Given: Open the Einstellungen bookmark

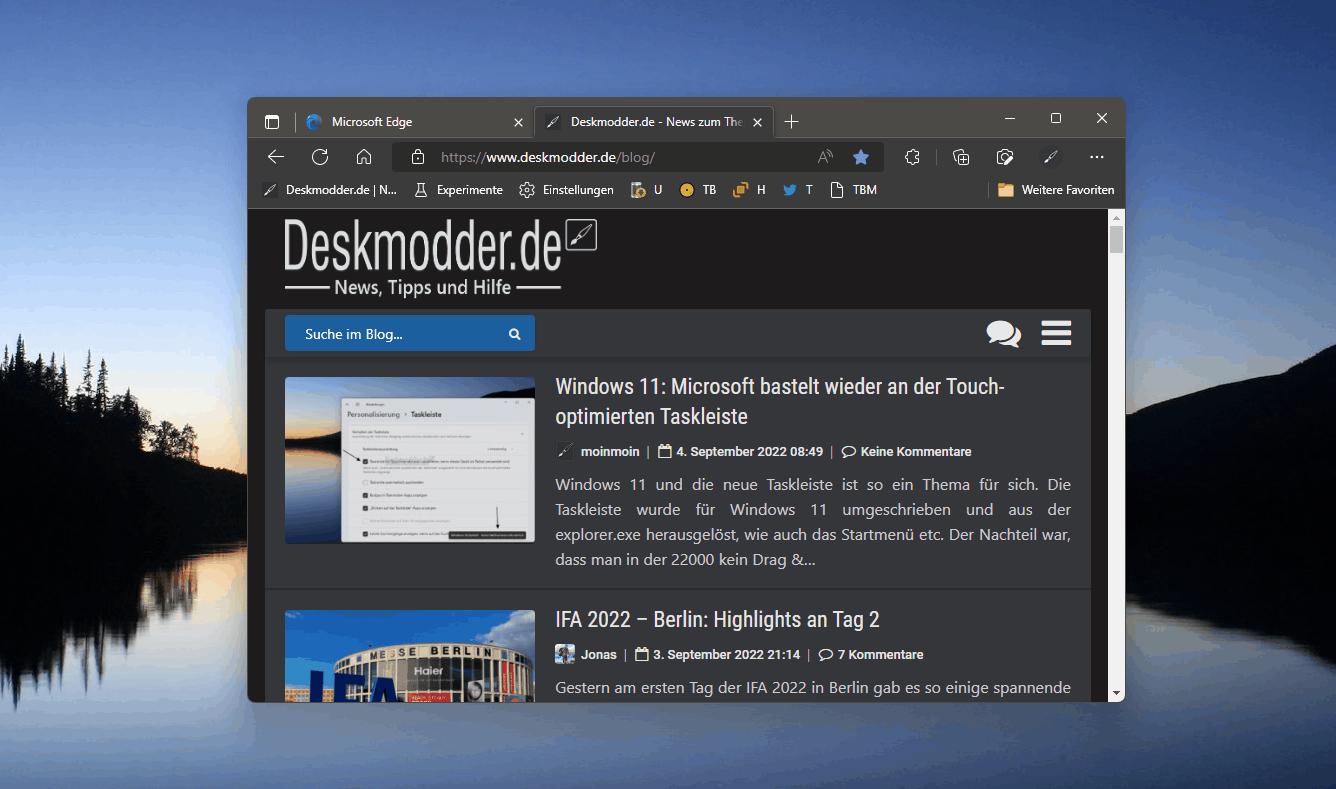Looking at the screenshot, I should point(566,190).
